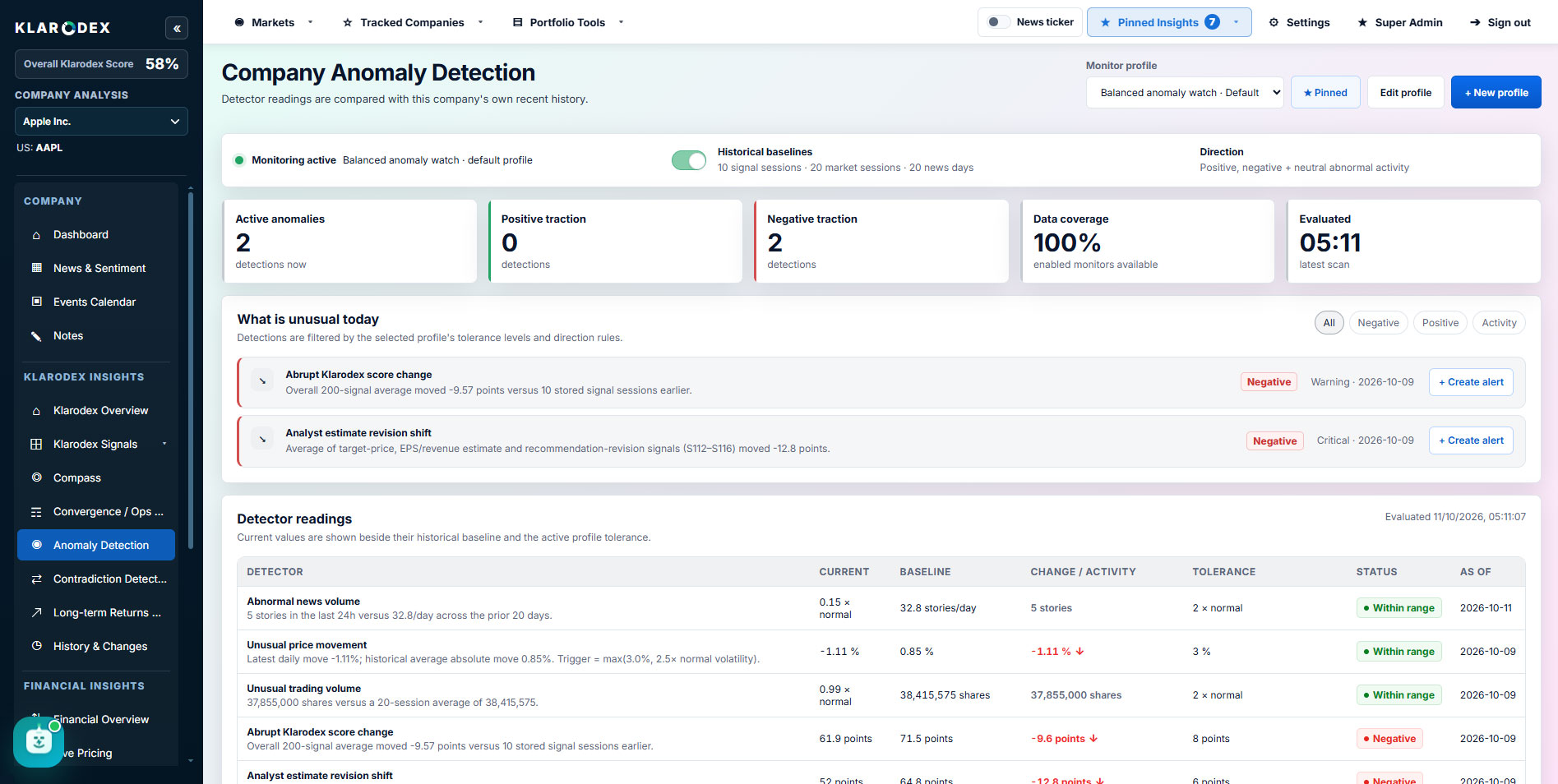Open the Tracked Companies dropdown
The width and height of the screenshot is (1558, 784).
click(413, 22)
